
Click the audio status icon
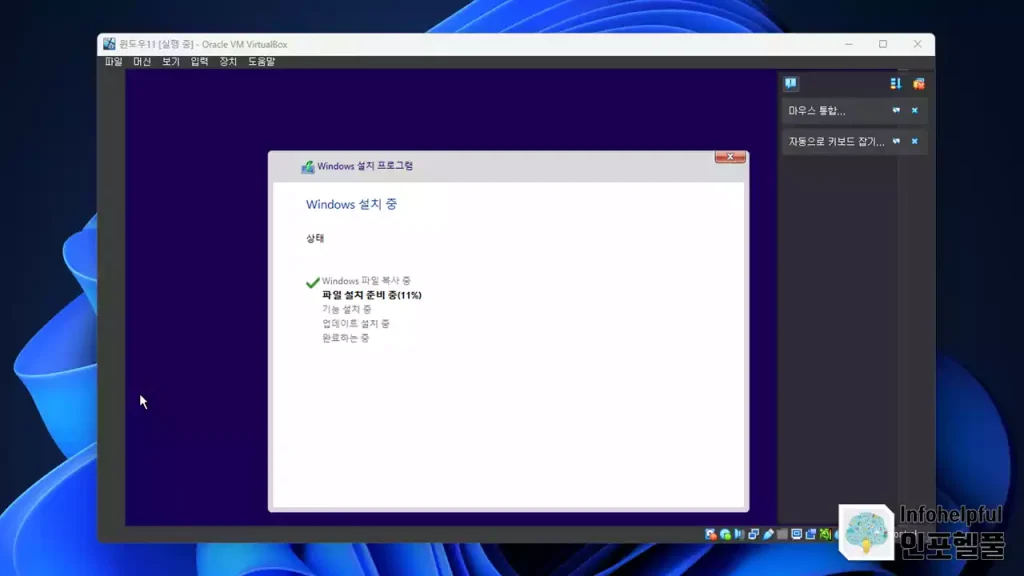[739, 534]
